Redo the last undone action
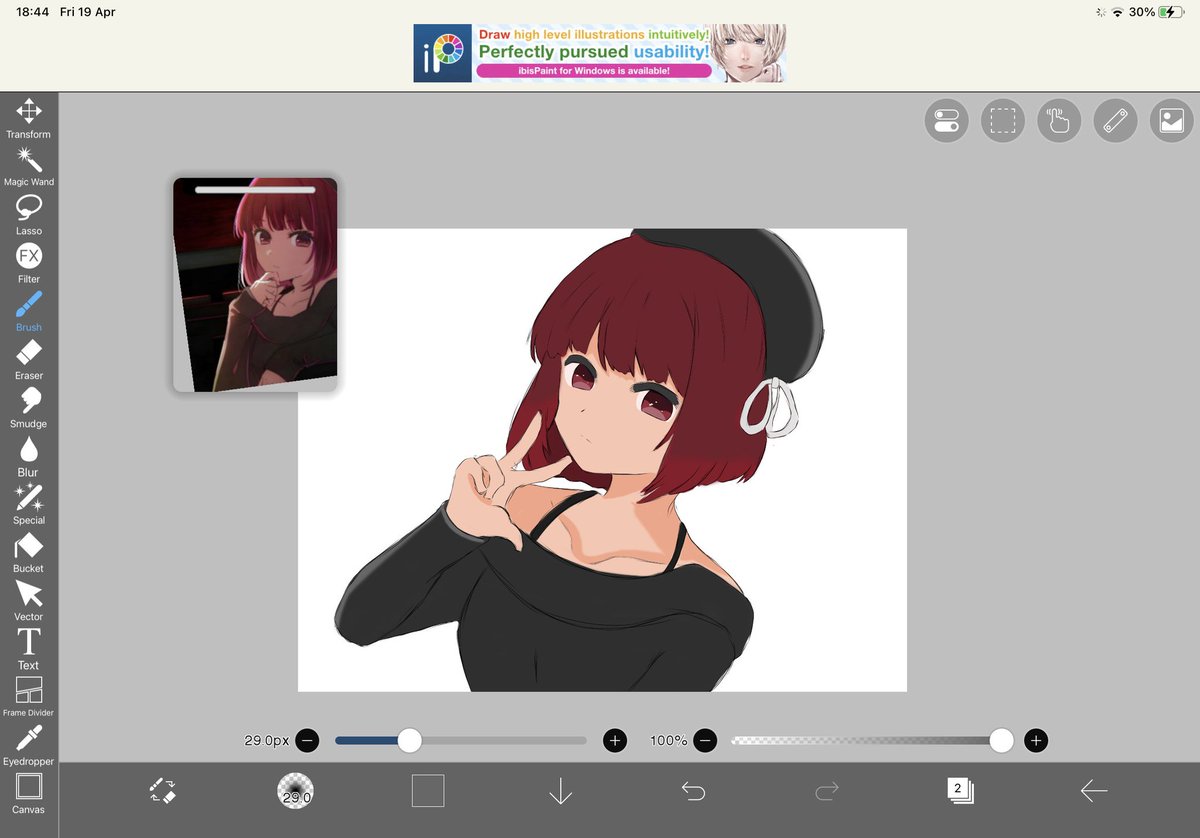 (x=826, y=791)
